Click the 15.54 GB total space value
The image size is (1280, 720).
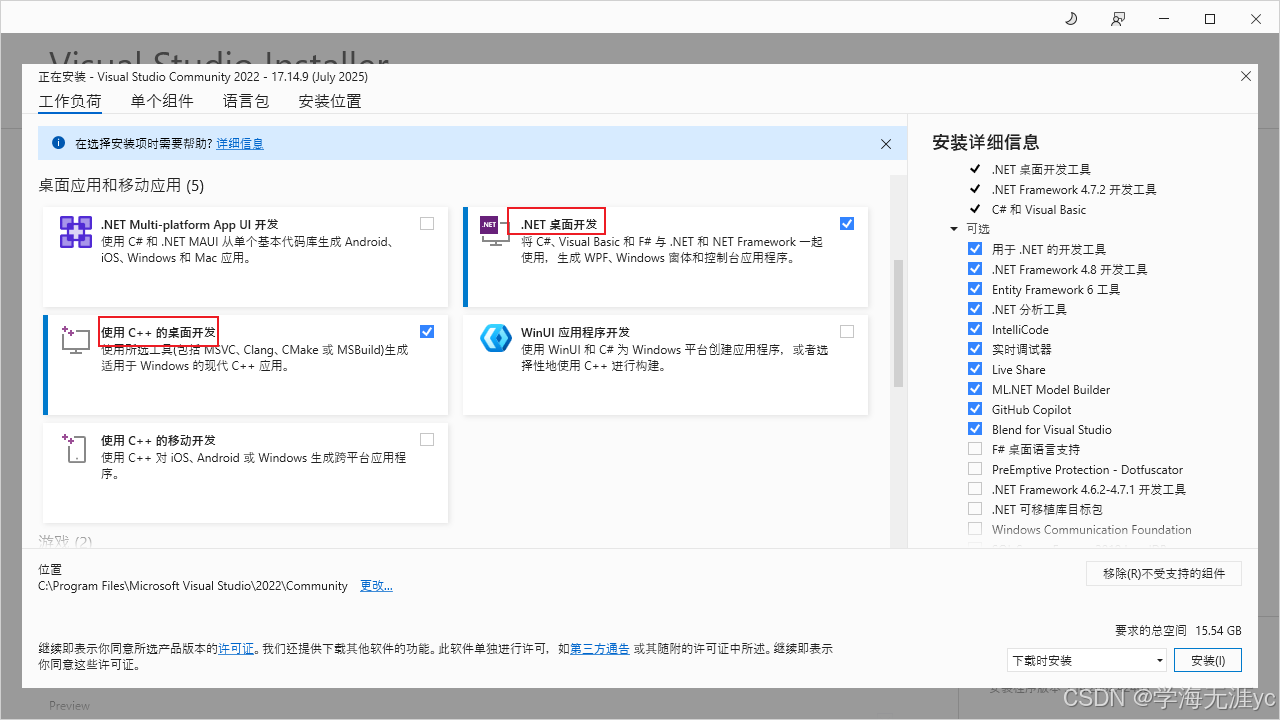(1219, 631)
